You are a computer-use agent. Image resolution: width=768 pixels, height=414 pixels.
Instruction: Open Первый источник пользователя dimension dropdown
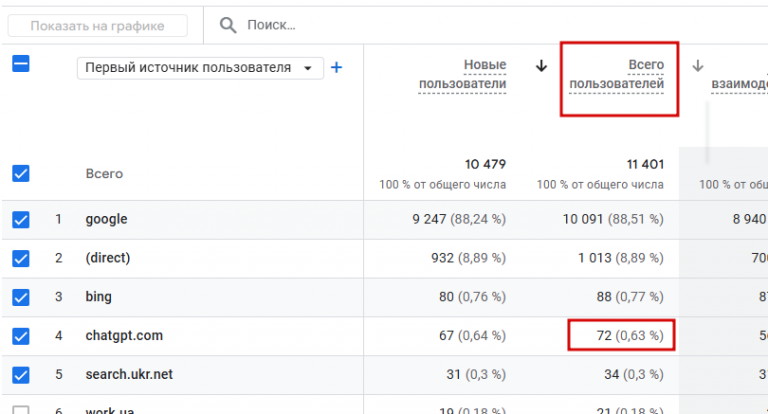(201, 68)
